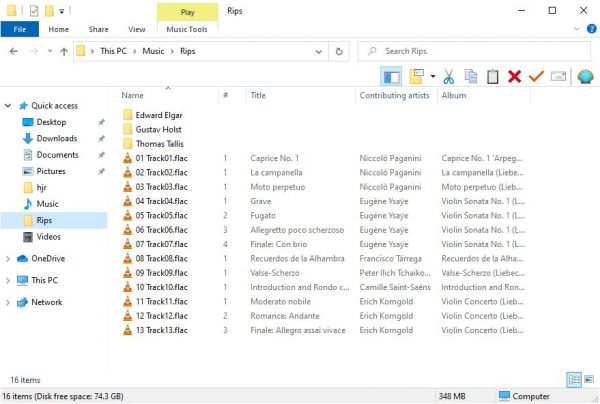Select Documents in Quick access

click(x=57, y=155)
